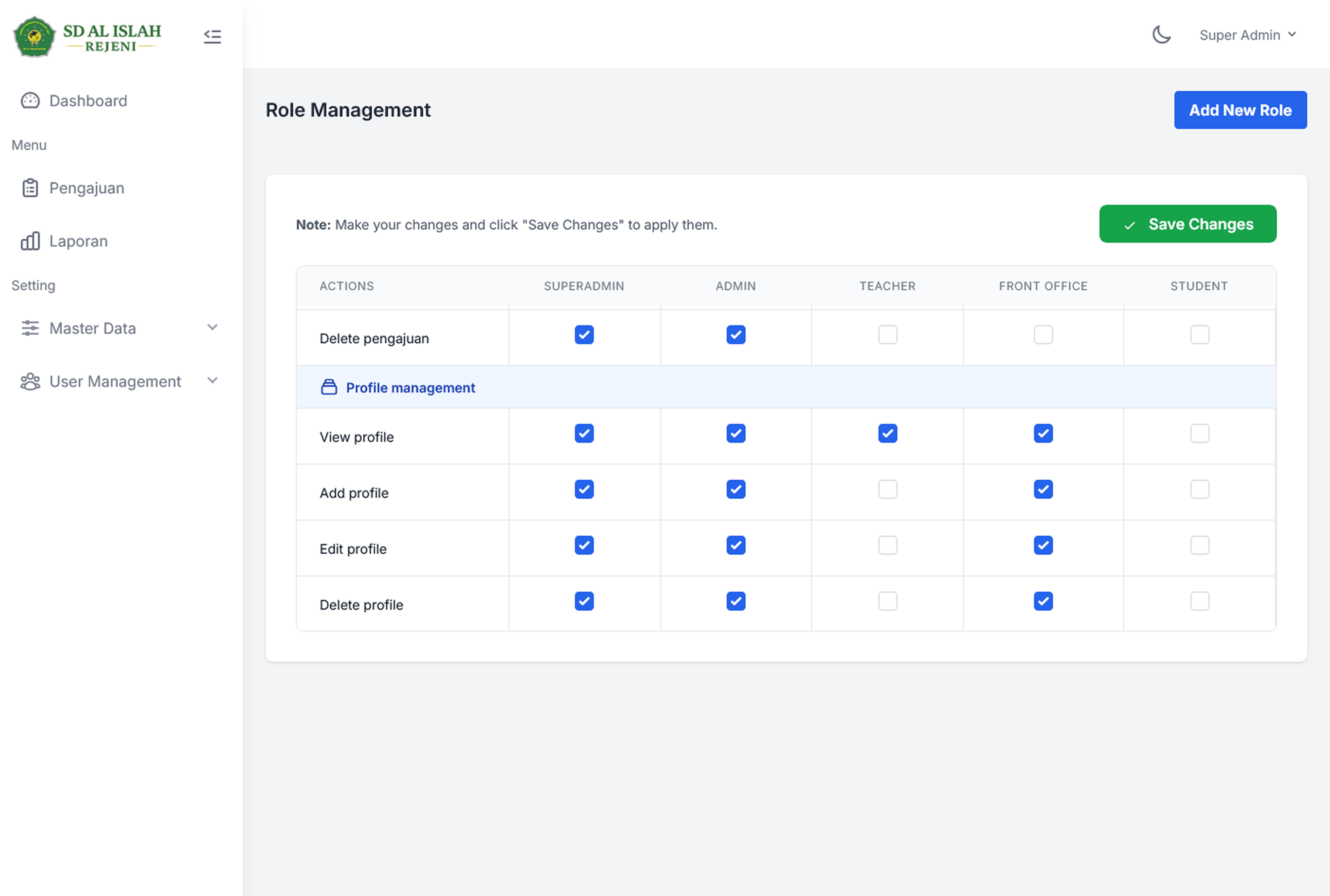The width and height of the screenshot is (1330, 896).
Task: Uncheck Add profile for Admin
Action: [736, 490]
